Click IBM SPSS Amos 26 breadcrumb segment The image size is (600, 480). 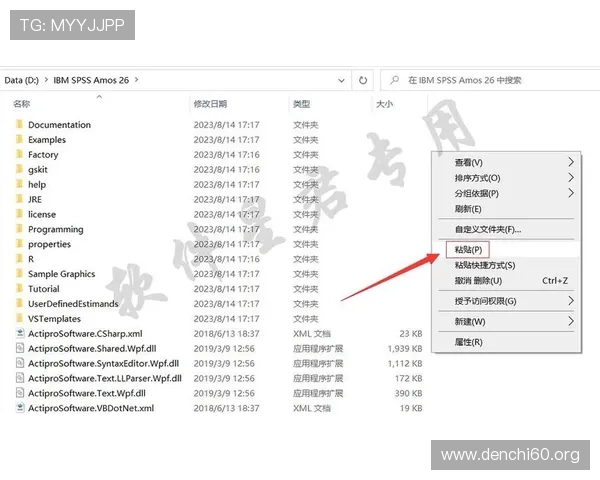(x=91, y=80)
